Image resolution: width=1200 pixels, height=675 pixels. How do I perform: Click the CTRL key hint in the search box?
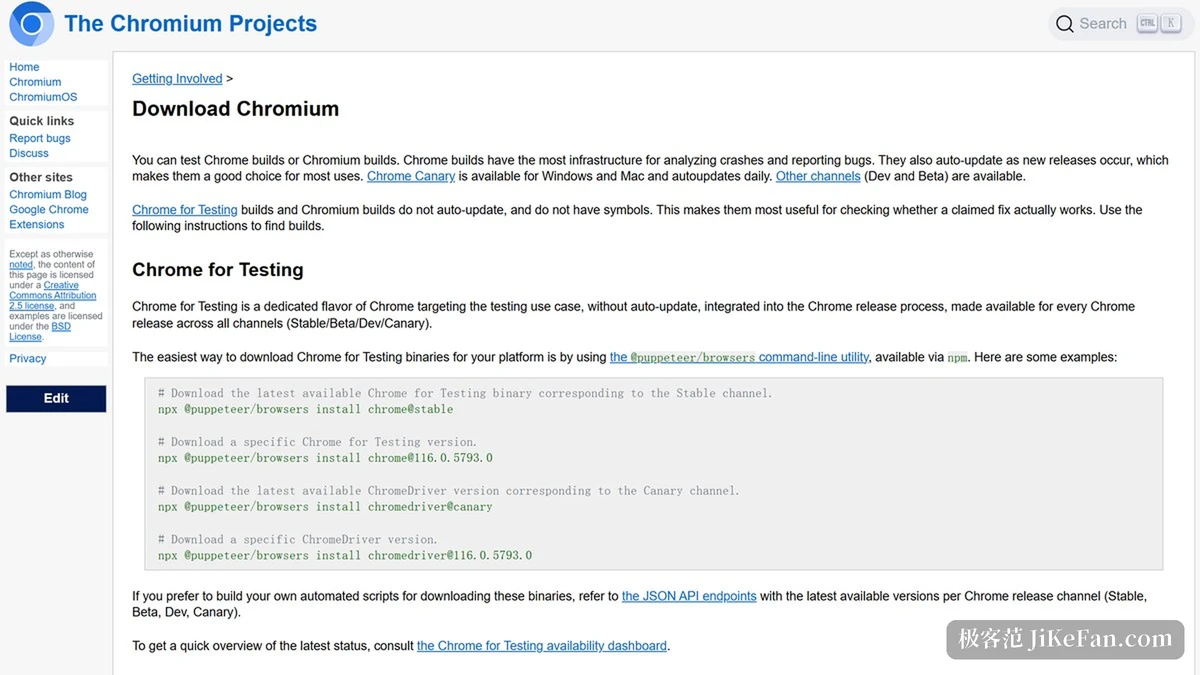(x=1147, y=23)
